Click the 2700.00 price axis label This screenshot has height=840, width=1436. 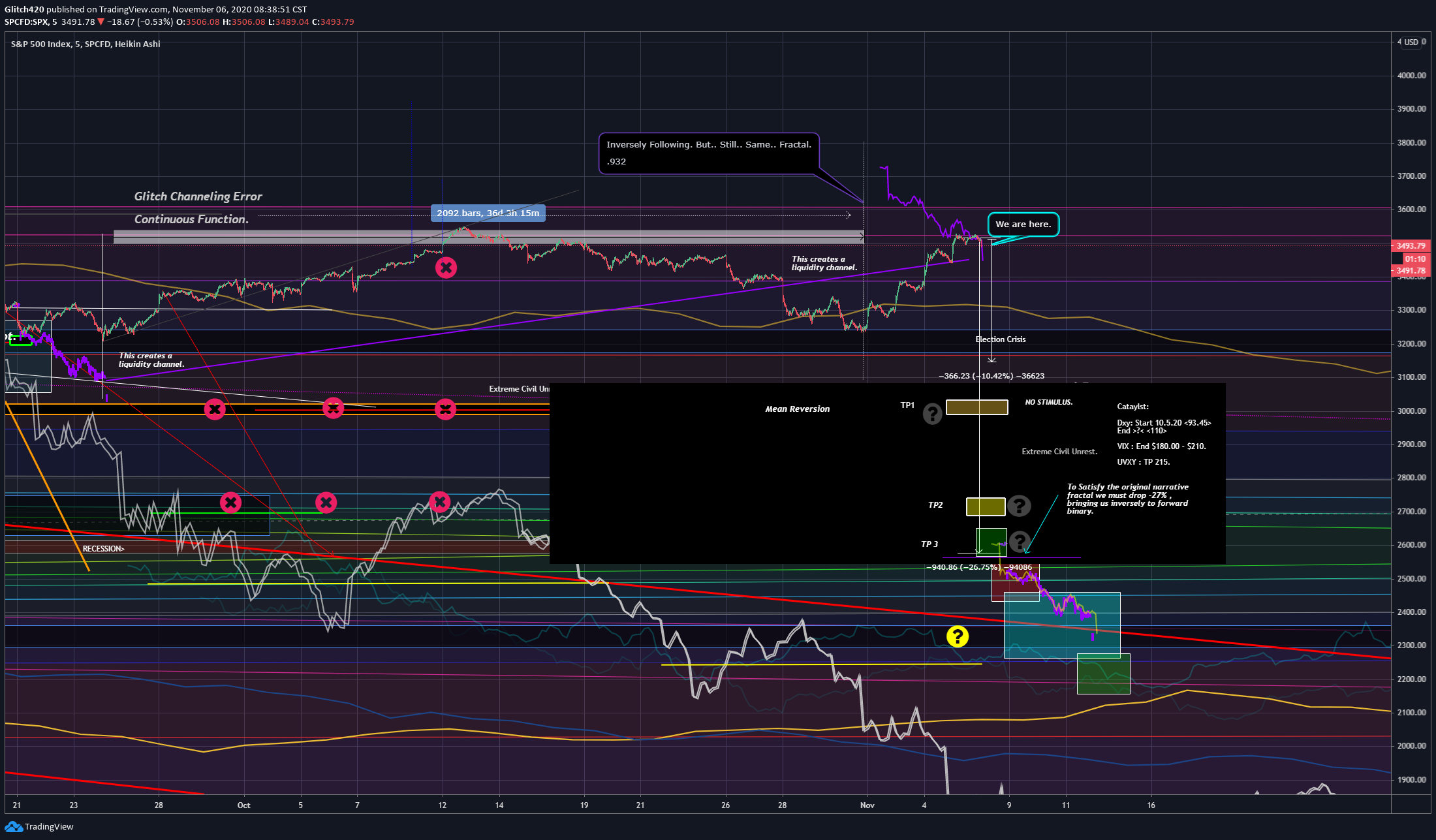point(1412,512)
